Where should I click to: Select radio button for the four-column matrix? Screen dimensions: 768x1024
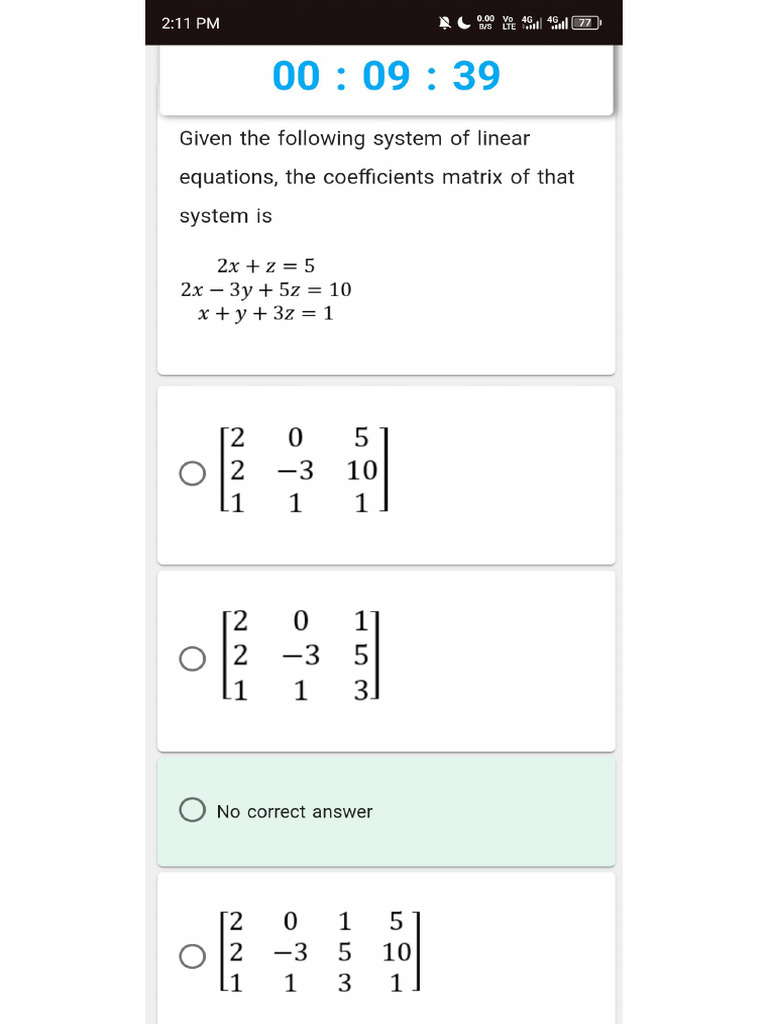[193, 957]
